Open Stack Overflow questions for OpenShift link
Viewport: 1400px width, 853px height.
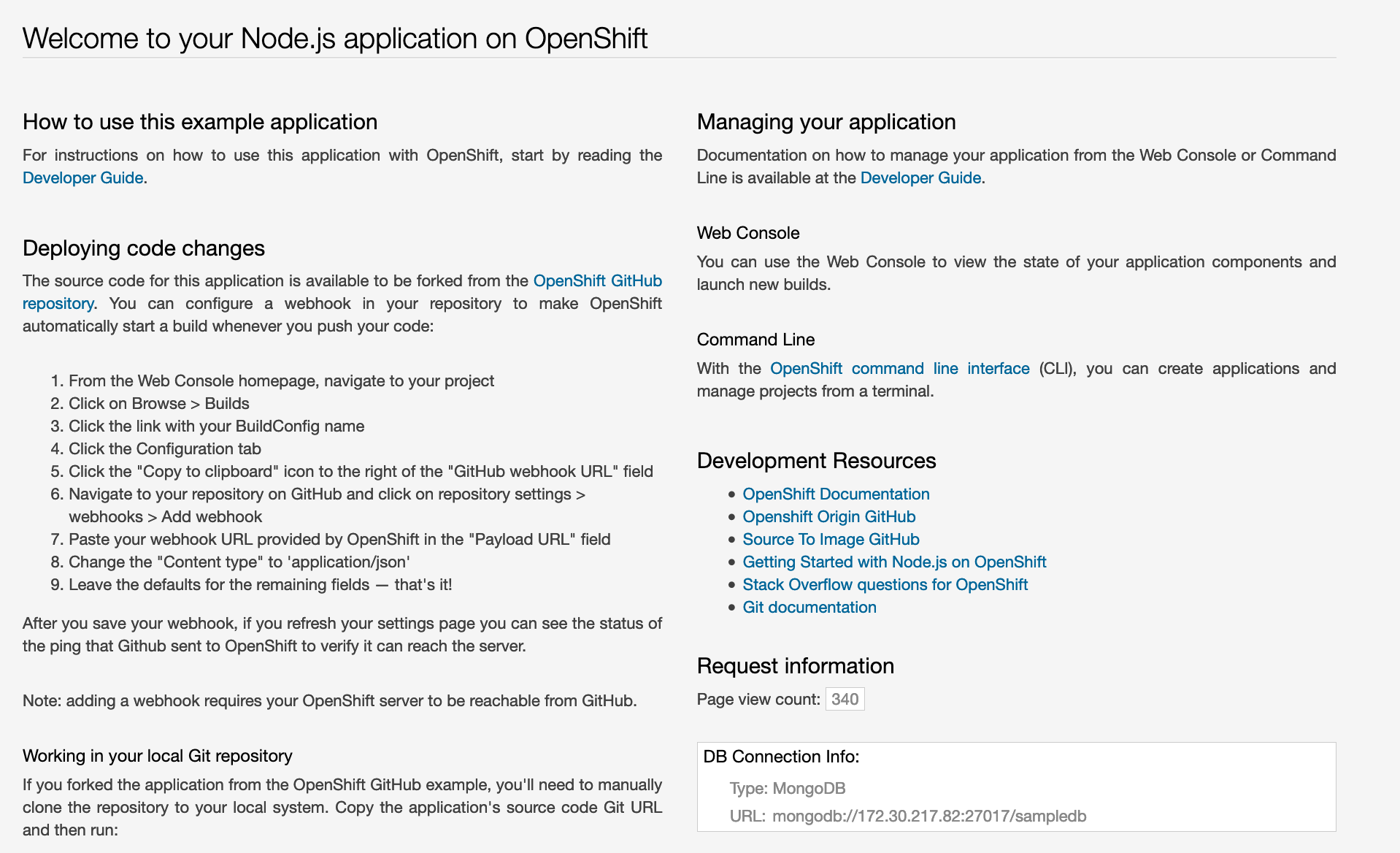coord(885,584)
